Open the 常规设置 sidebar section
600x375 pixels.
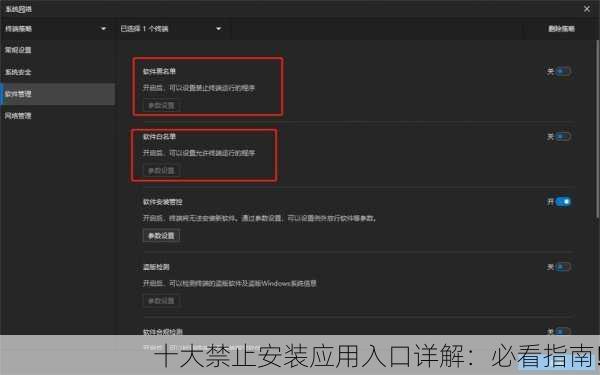pyautogui.click(x=58, y=50)
